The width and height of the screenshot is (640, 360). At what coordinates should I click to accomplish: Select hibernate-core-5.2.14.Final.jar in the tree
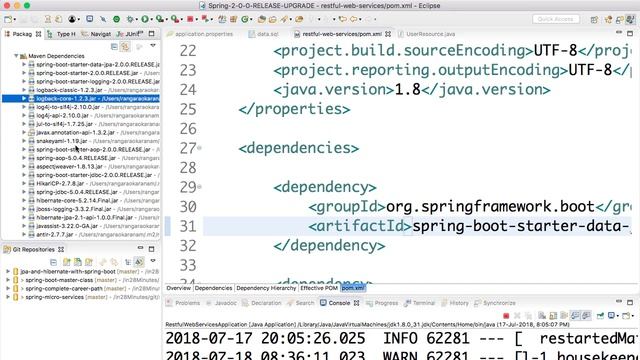click(77, 200)
